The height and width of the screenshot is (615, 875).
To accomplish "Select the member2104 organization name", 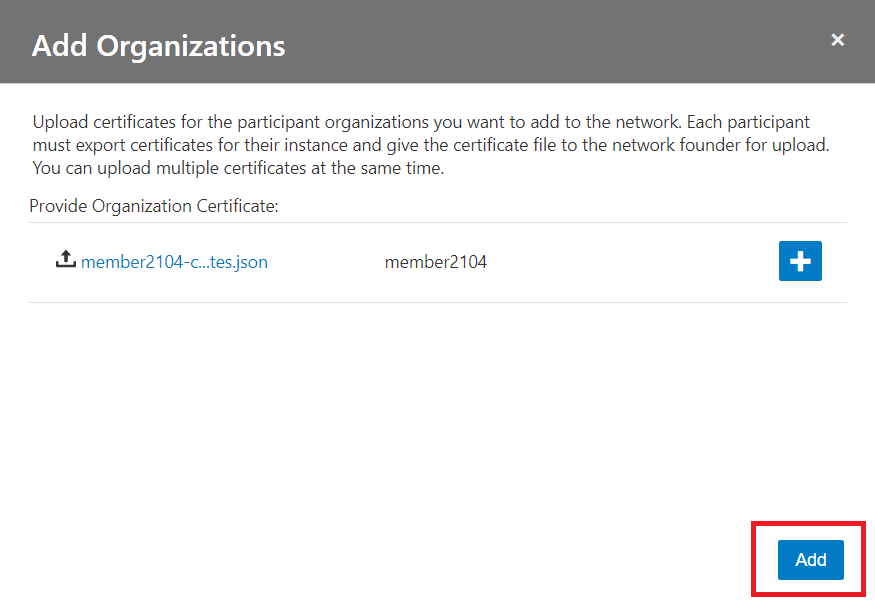I will point(435,263).
